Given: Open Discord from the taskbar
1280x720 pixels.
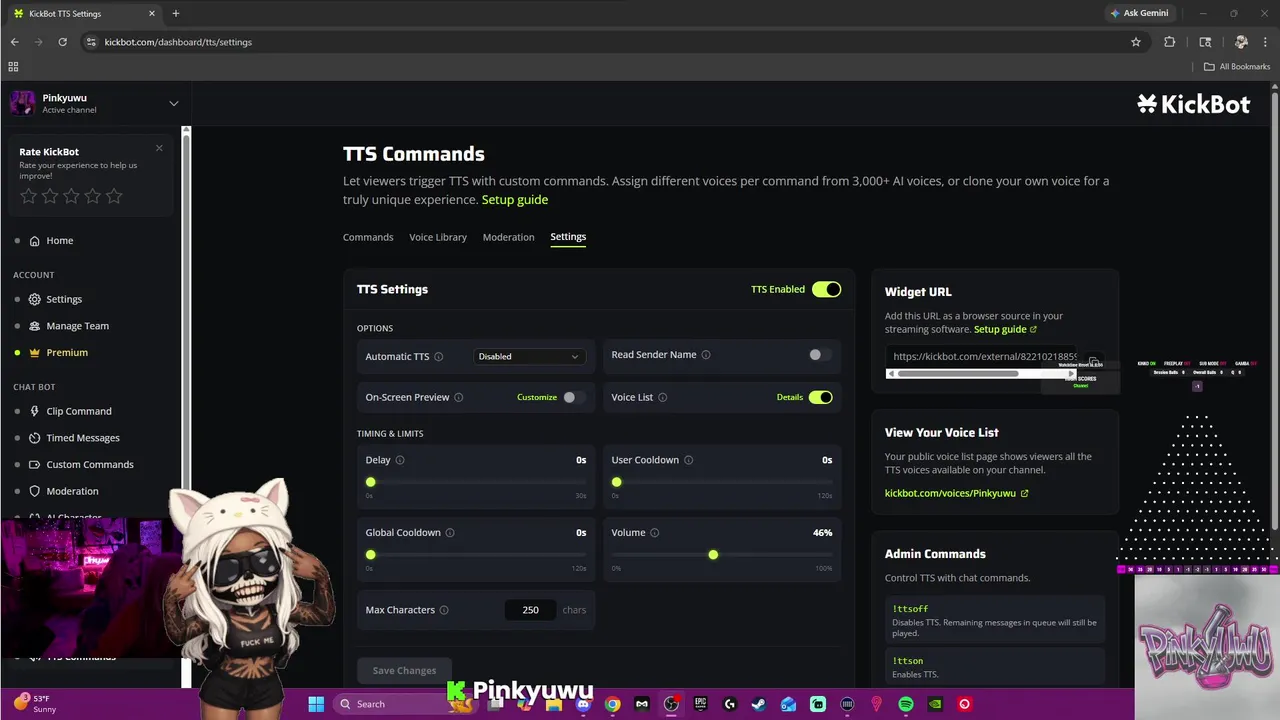Looking at the screenshot, I should pos(583,704).
